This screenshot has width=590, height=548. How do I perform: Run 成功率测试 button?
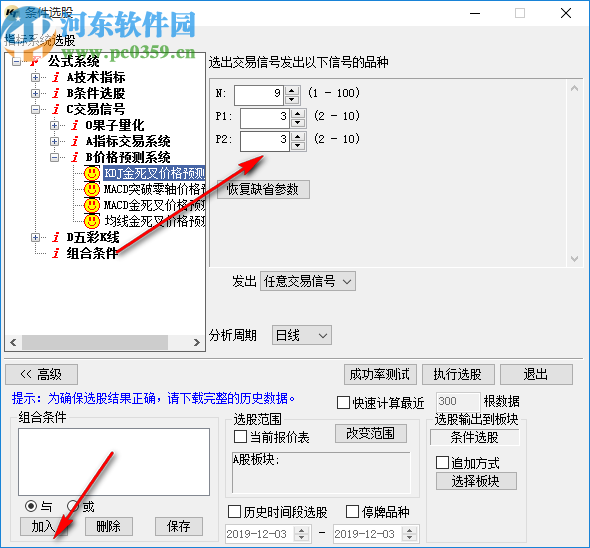pos(380,374)
